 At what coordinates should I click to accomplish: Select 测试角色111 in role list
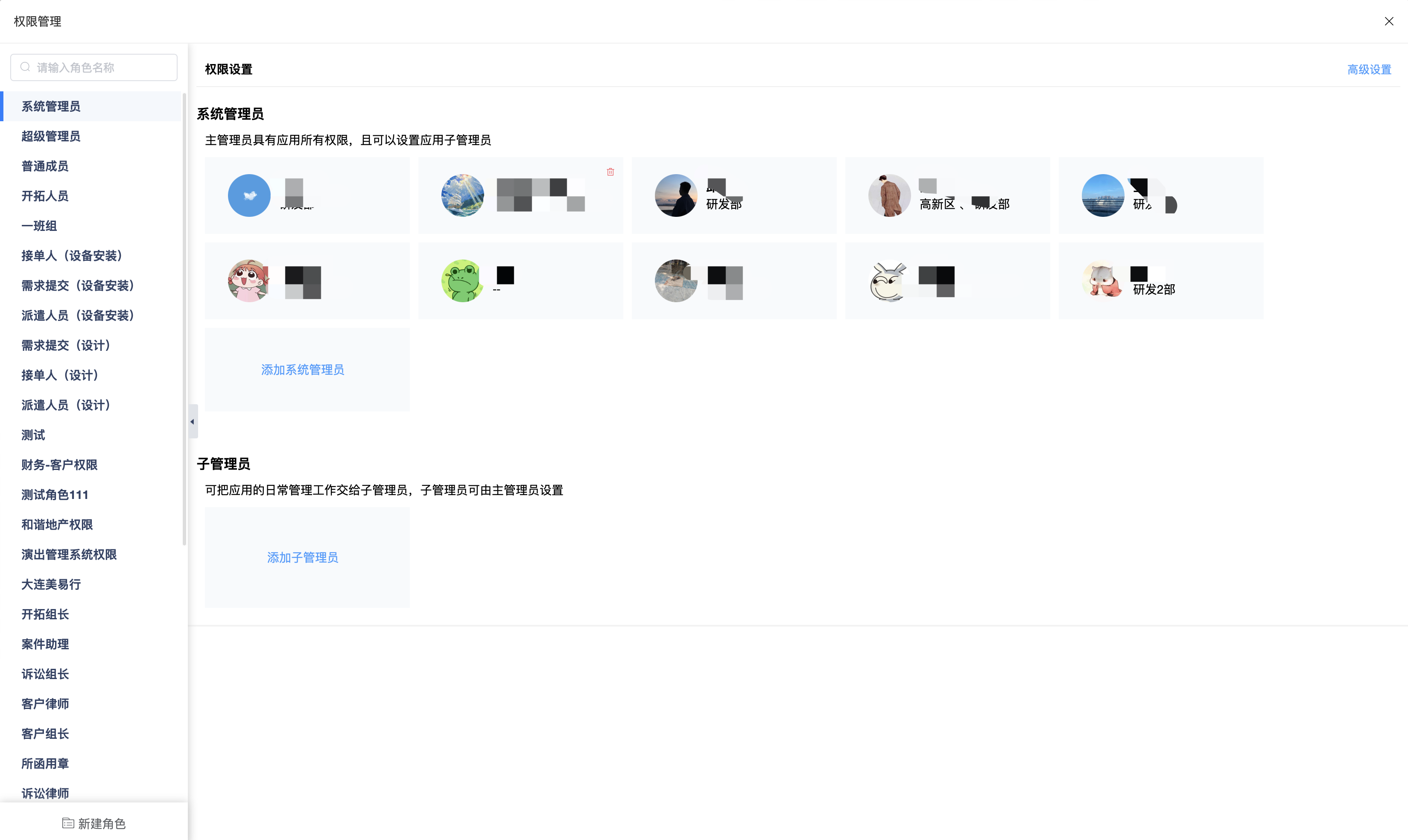[55, 495]
